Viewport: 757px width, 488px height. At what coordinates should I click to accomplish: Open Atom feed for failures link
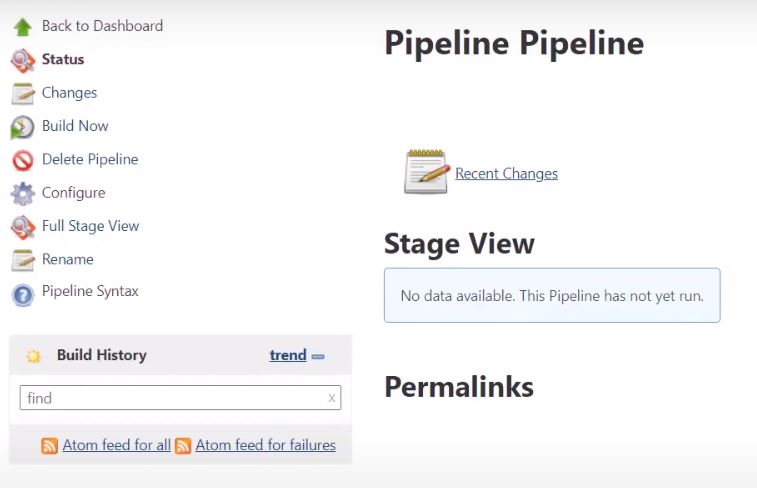pyautogui.click(x=265, y=445)
